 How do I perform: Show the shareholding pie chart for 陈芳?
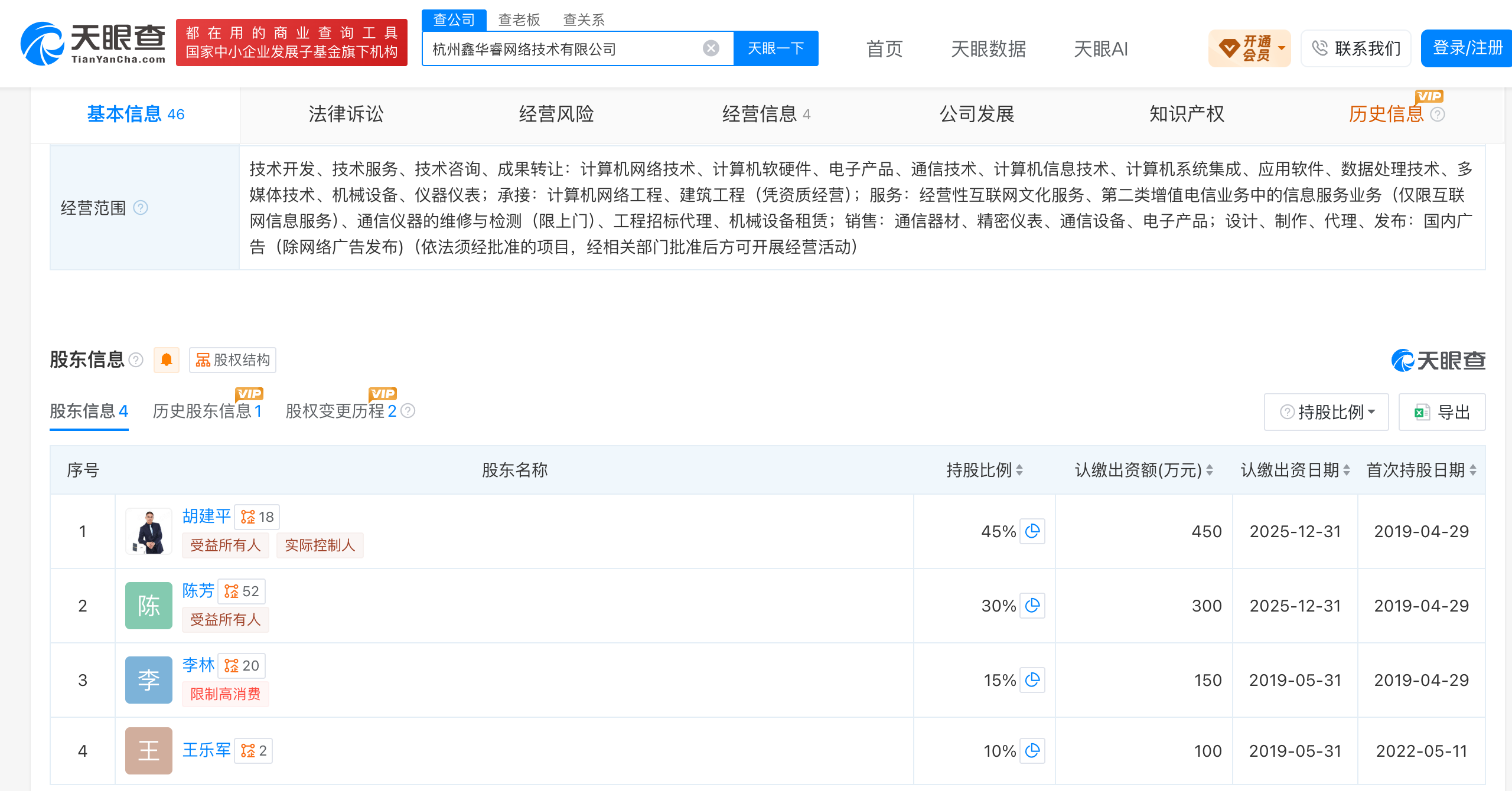[1032, 606]
